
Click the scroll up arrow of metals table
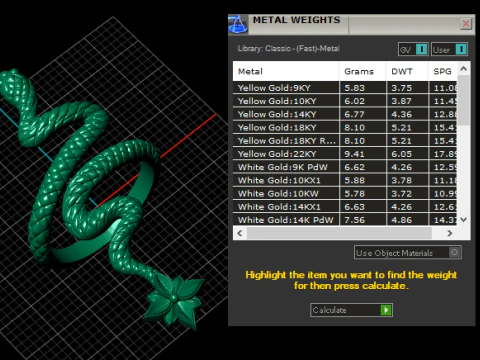pos(463,69)
